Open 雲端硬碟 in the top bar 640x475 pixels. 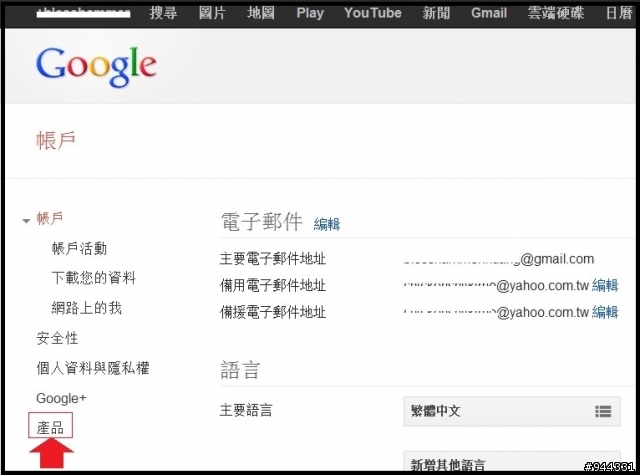tap(556, 13)
